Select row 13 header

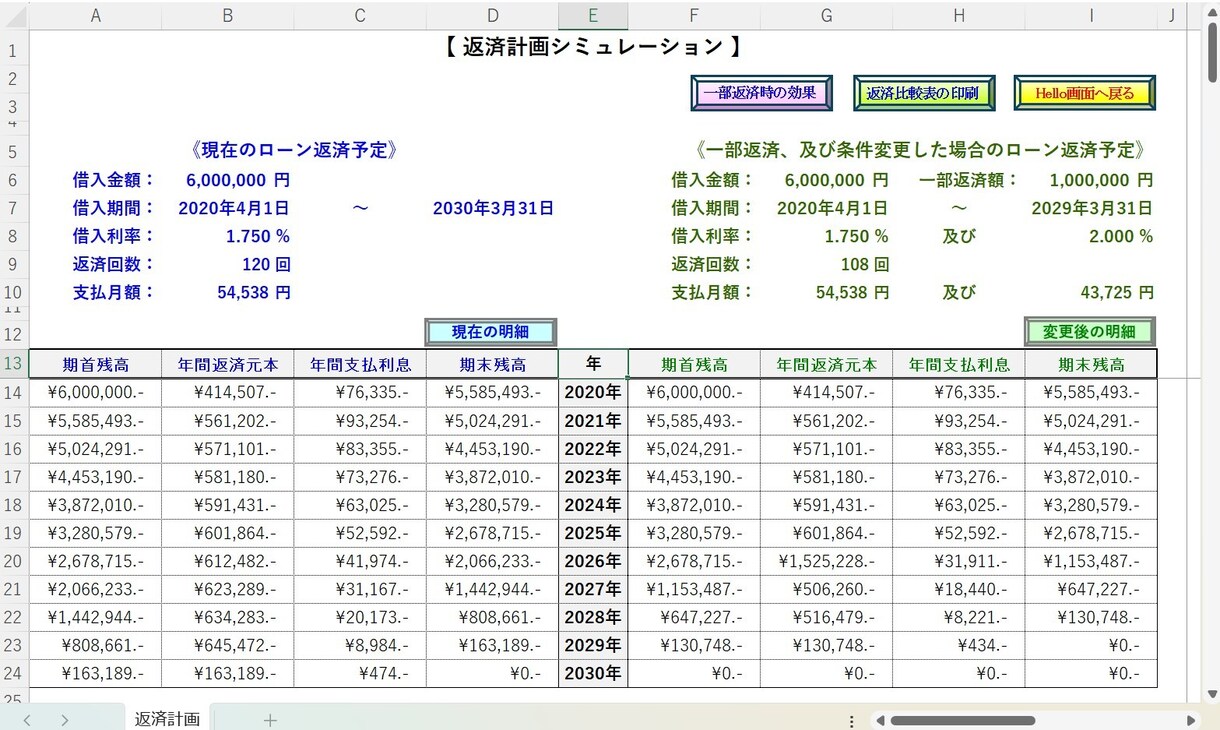(14, 364)
